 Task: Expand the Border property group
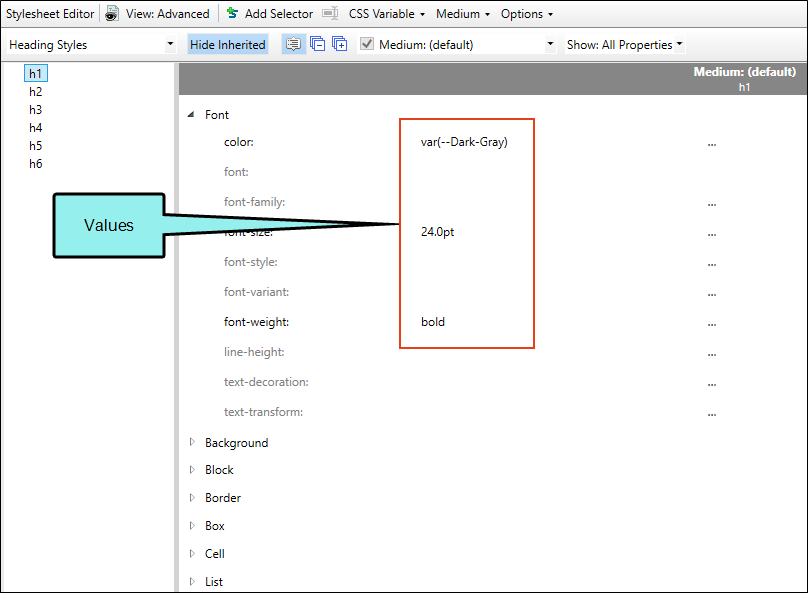point(191,498)
